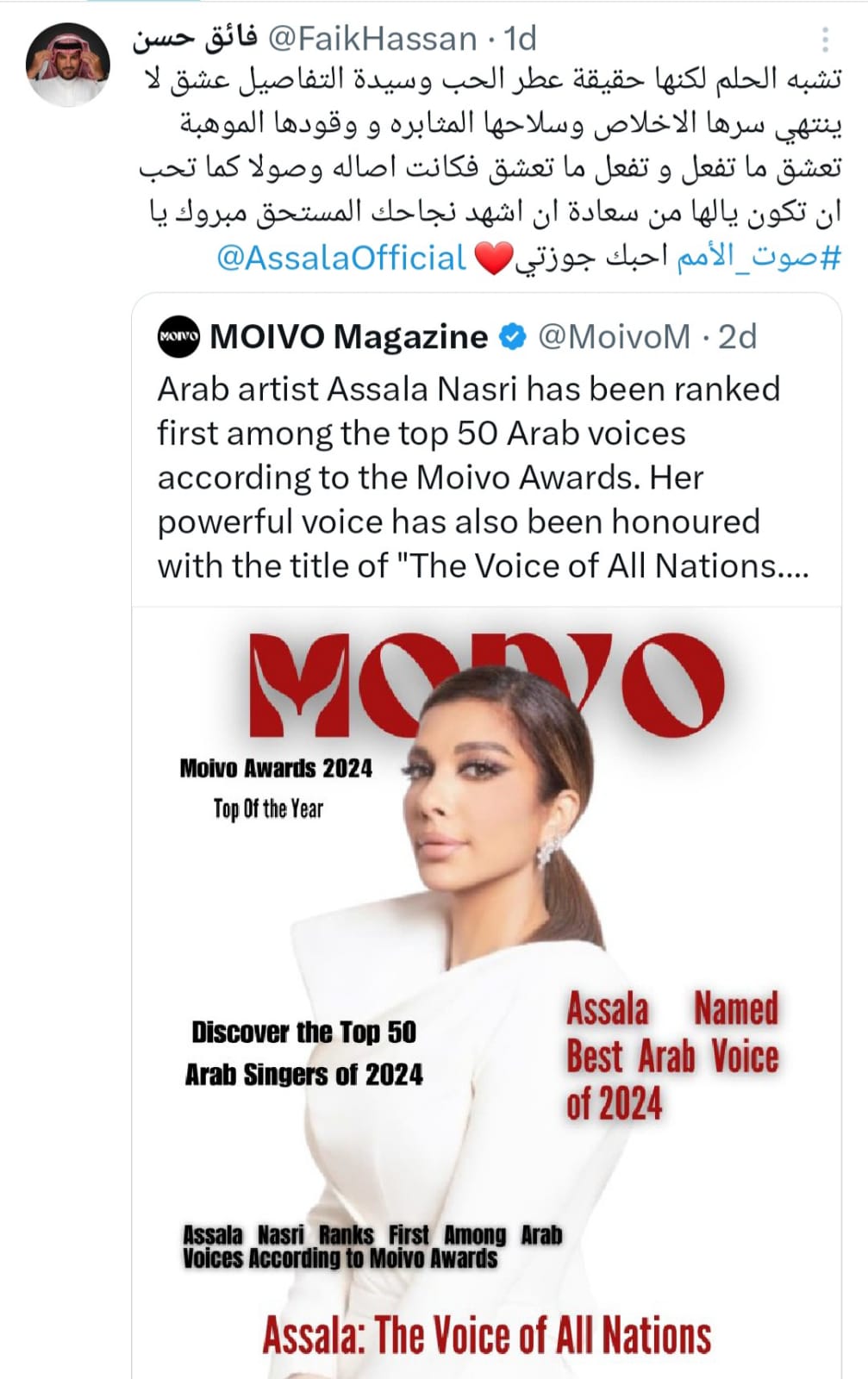The width and height of the screenshot is (868, 1379).
Task: Click the MOIVO Magazine round logo avatar
Action: [x=178, y=337]
